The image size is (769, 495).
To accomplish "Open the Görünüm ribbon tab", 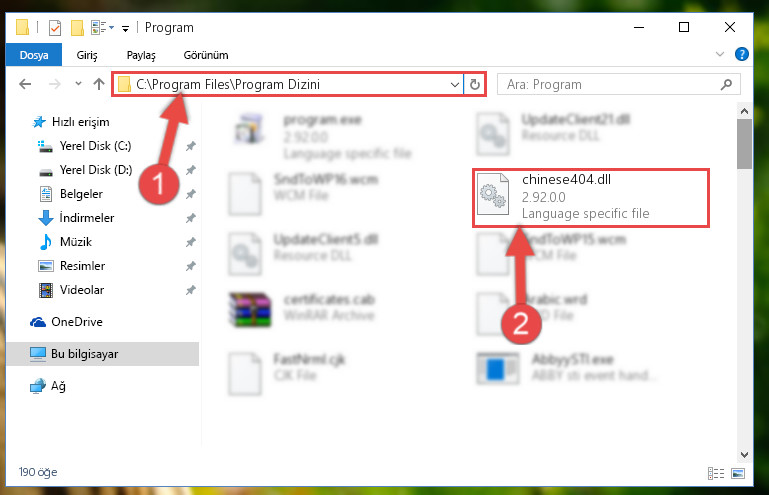I will click(206, 55).
